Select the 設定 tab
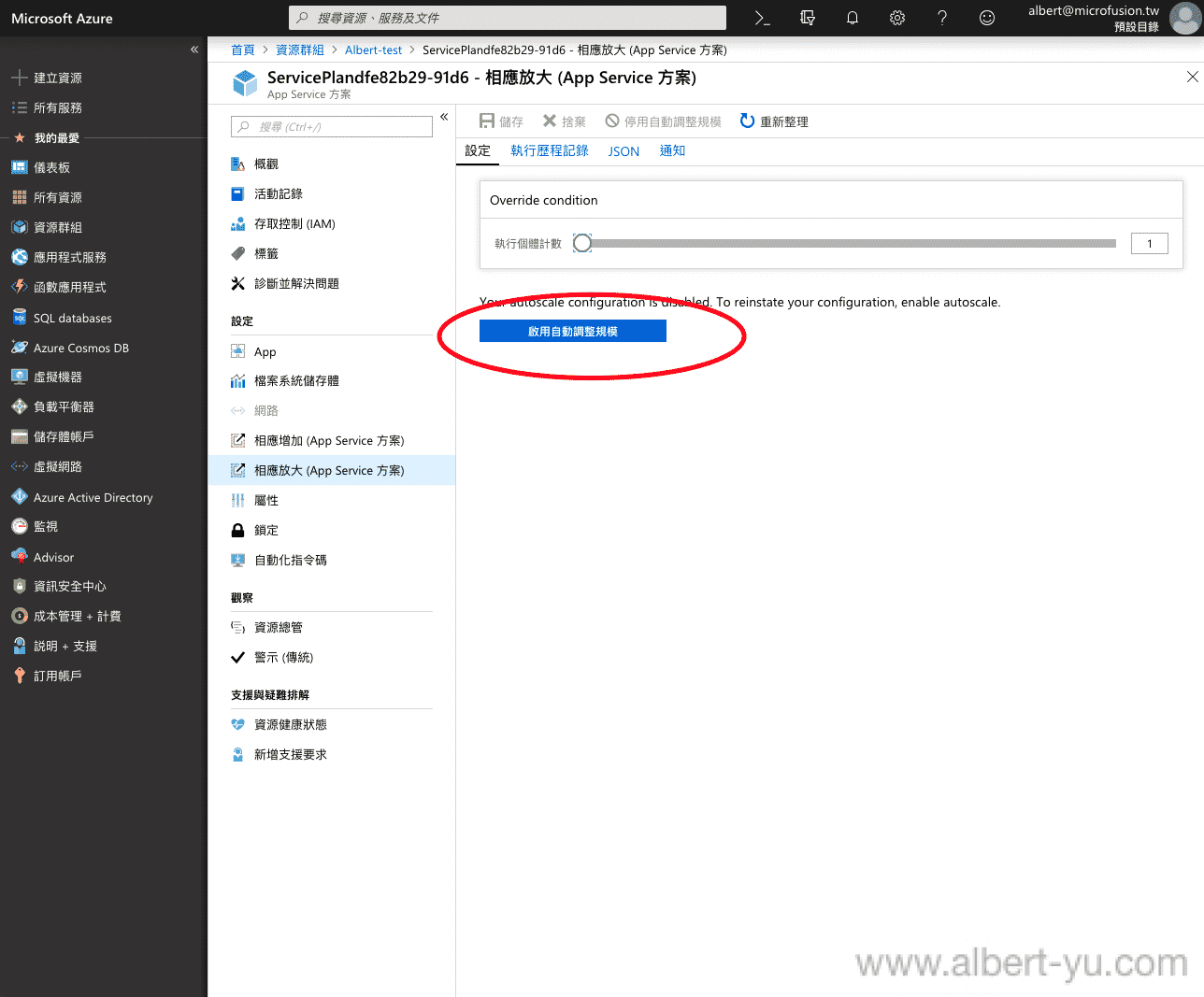This screenshot has width=1204, height=997. tap(478, 150)
